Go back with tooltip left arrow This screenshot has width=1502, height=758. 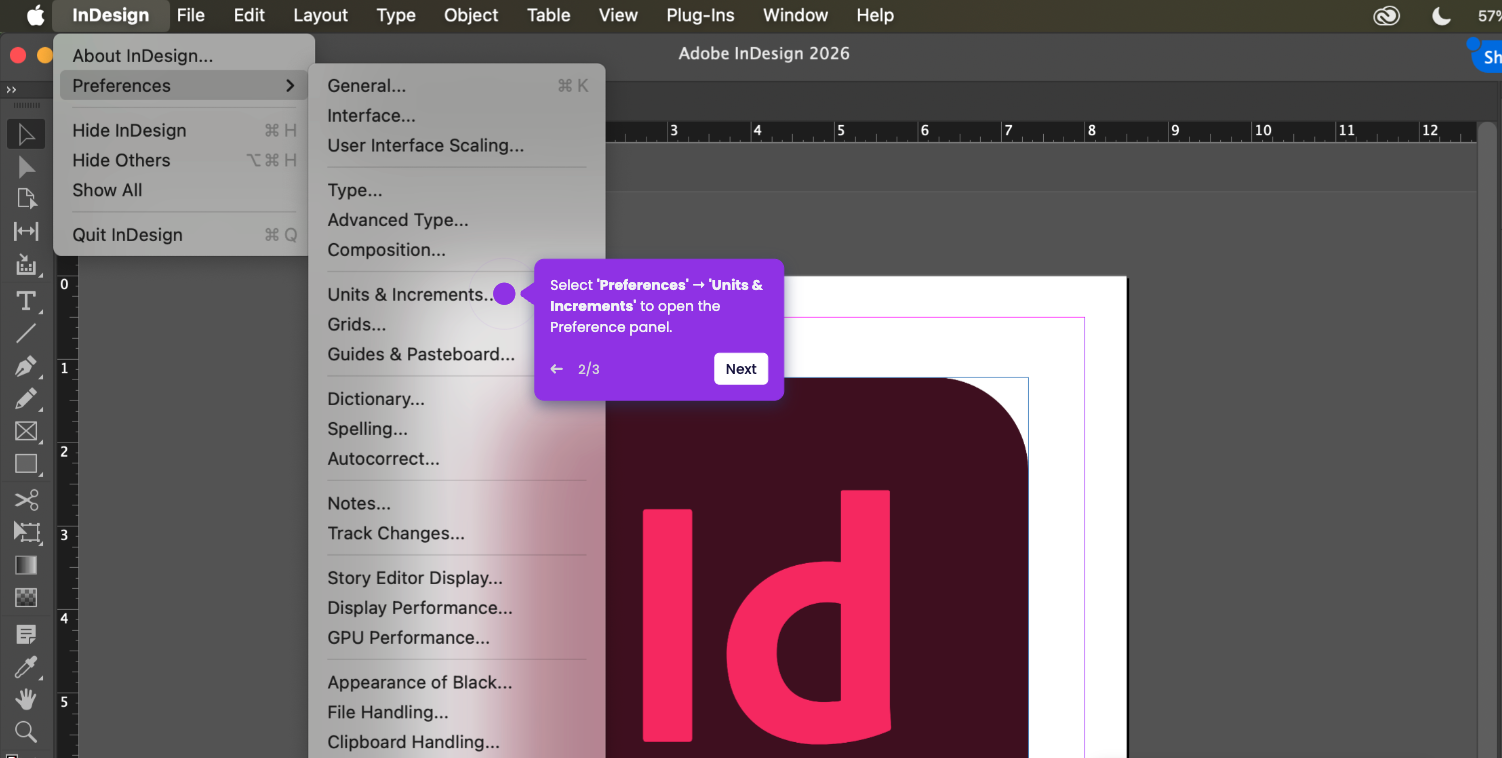click(557, 369)
